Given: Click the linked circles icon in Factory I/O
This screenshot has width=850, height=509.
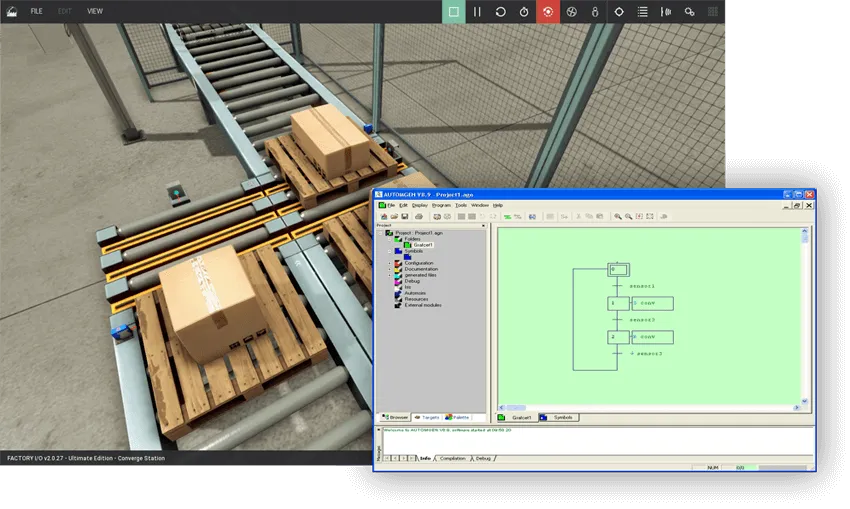Looking at the screenshot, I should [690, 11].
